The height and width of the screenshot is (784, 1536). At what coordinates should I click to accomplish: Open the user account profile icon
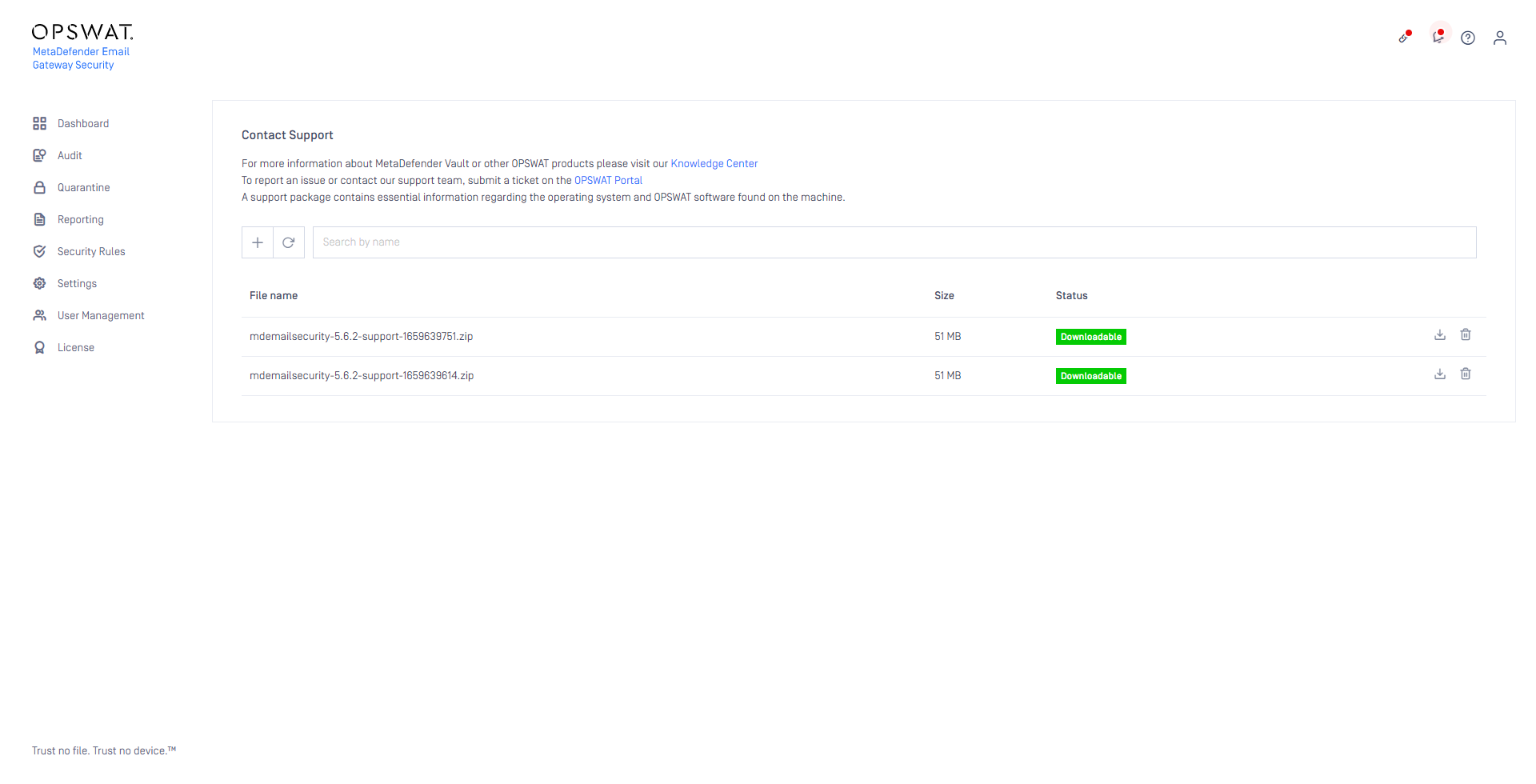[1500, 38]
